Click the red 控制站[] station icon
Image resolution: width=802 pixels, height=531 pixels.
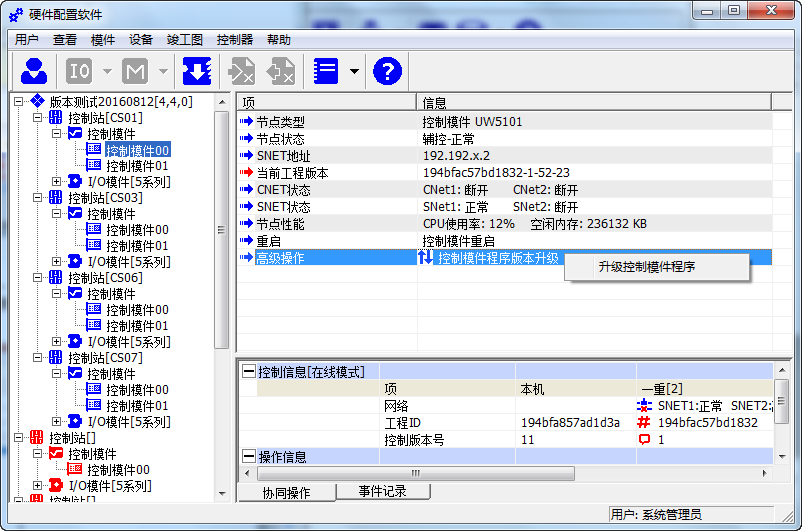[x=37, y=438]
